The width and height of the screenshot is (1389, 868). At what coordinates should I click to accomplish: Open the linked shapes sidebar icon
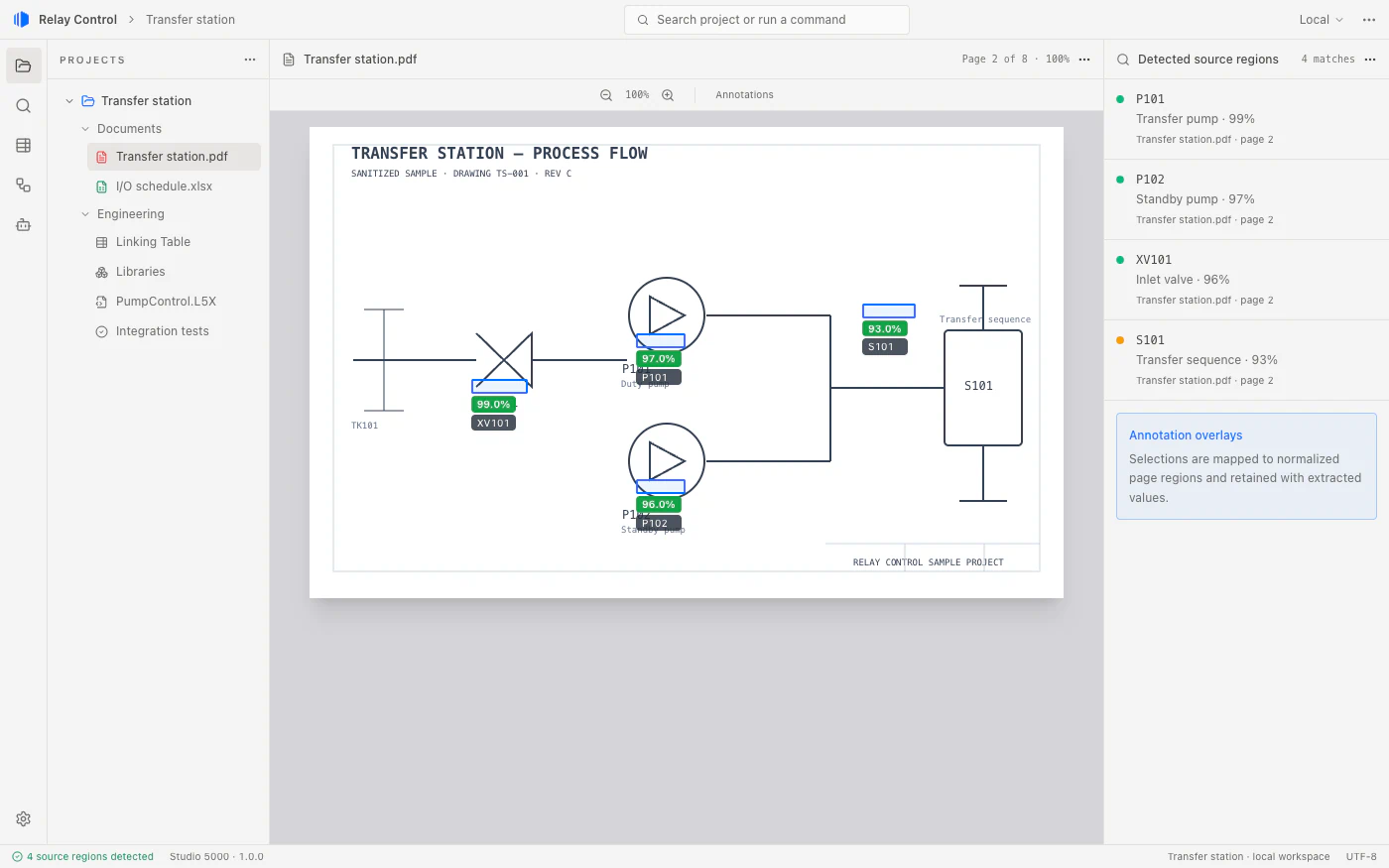pos(24,186)
